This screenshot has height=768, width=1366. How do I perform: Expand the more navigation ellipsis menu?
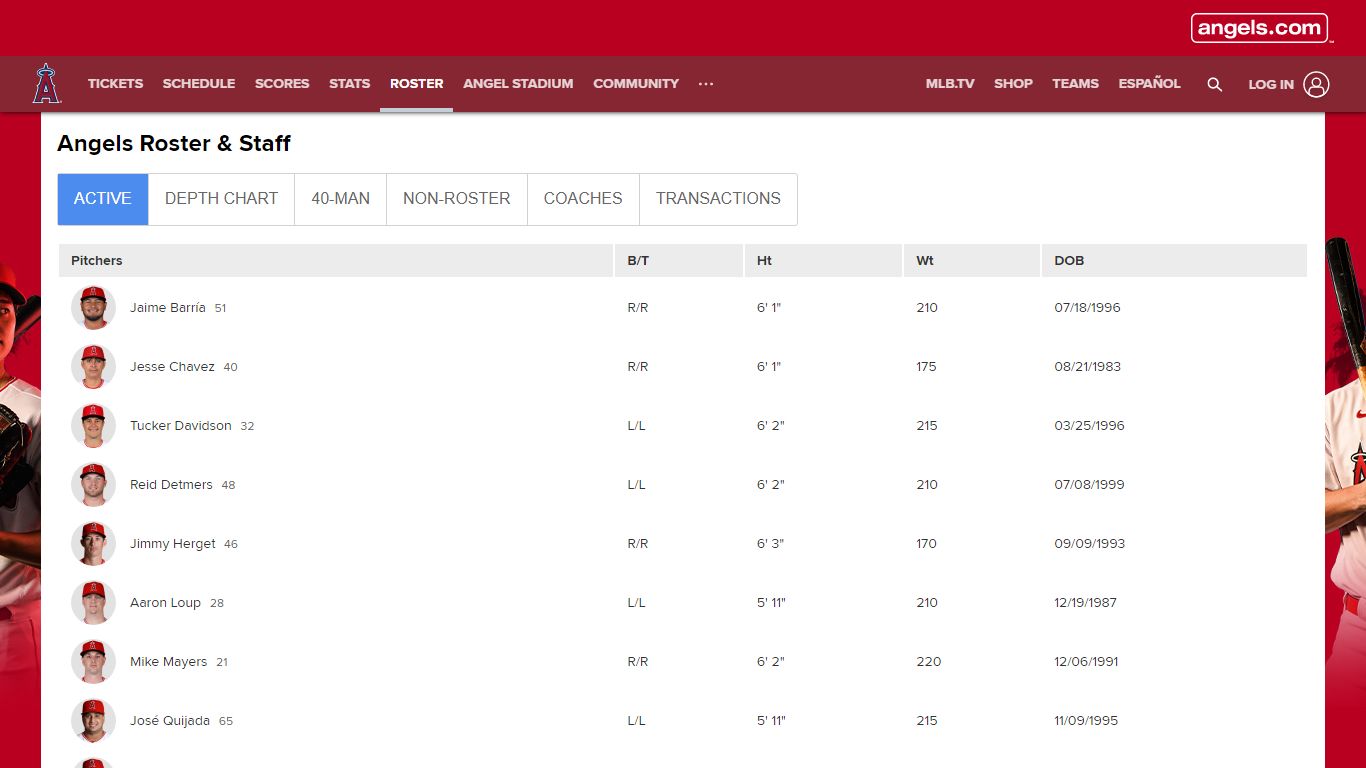click(706, 84)
